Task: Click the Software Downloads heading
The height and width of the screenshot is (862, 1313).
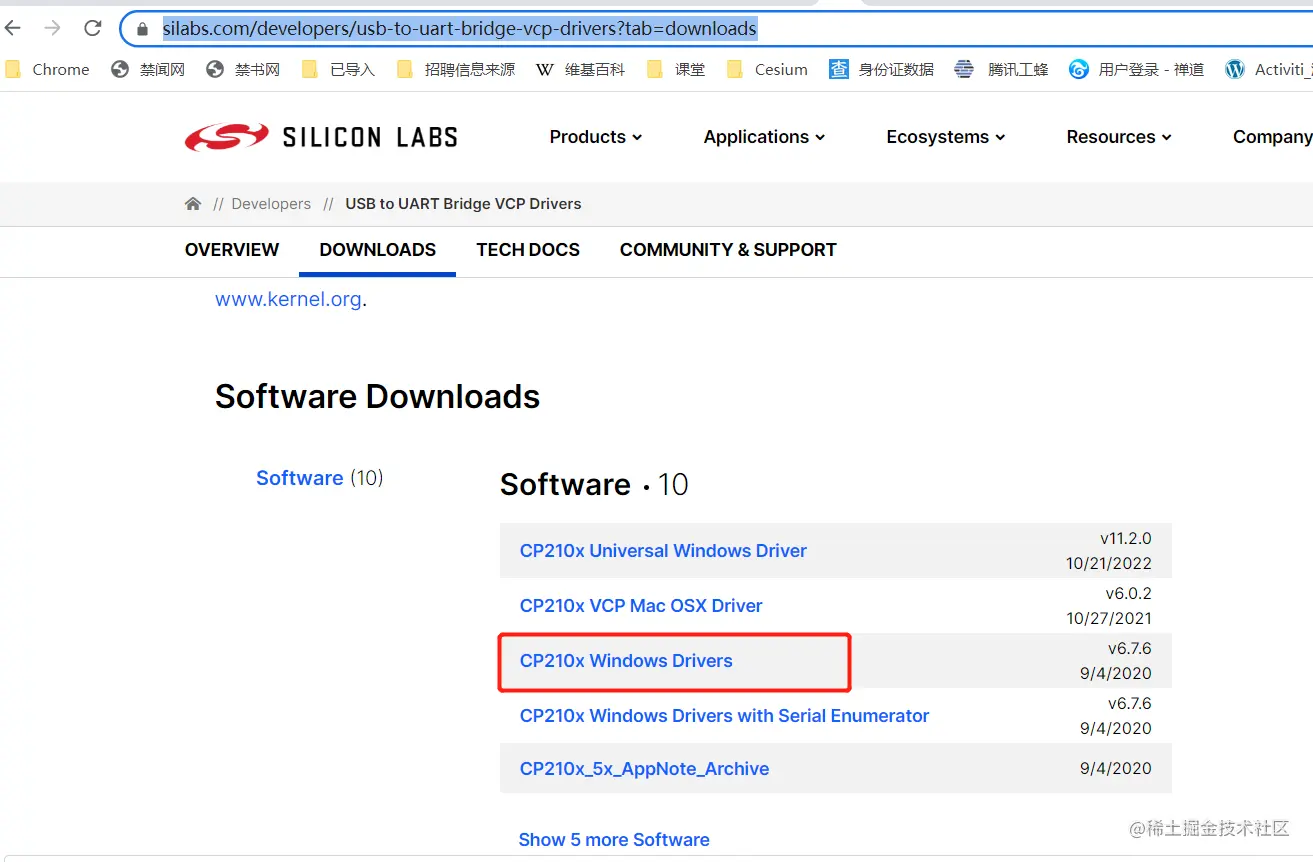Action: (377, 397)
